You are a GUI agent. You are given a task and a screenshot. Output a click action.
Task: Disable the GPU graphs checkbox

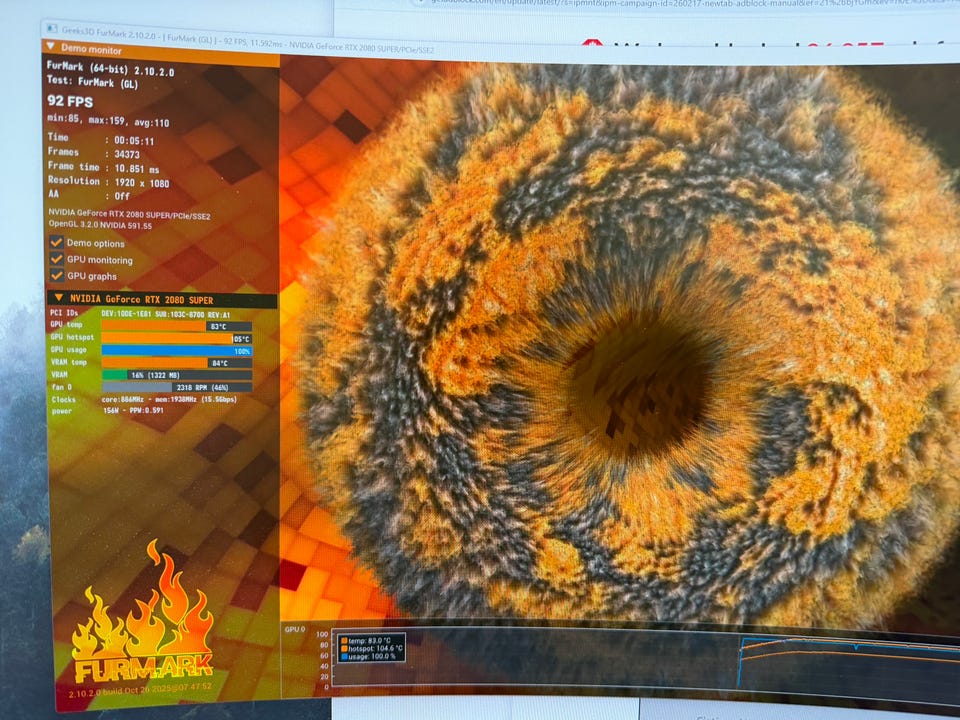[56, 276]
